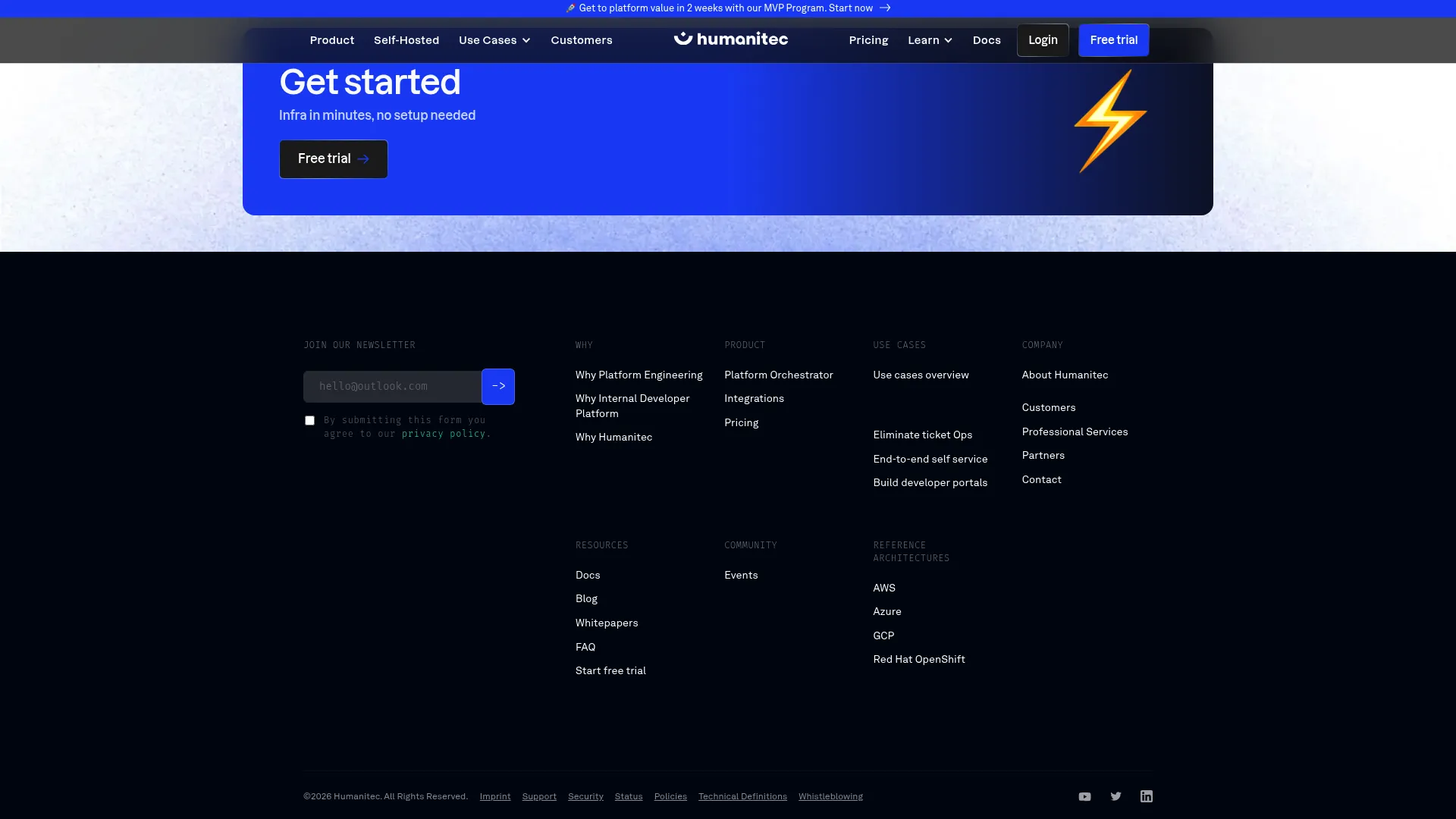Click the Humanitec logo in header
Viewport: 1456px width, 819px height.
[x=731, y=39]
